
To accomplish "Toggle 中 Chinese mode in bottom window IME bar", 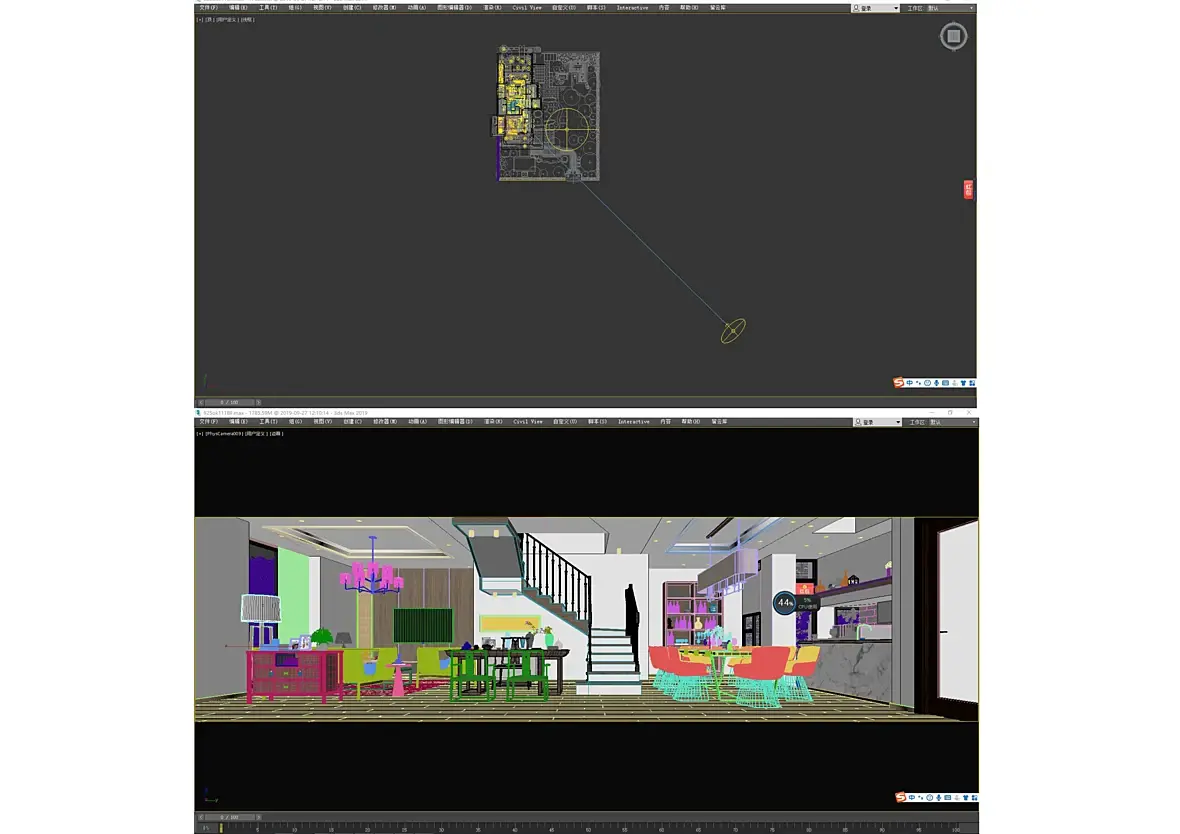I will [912, 797].
